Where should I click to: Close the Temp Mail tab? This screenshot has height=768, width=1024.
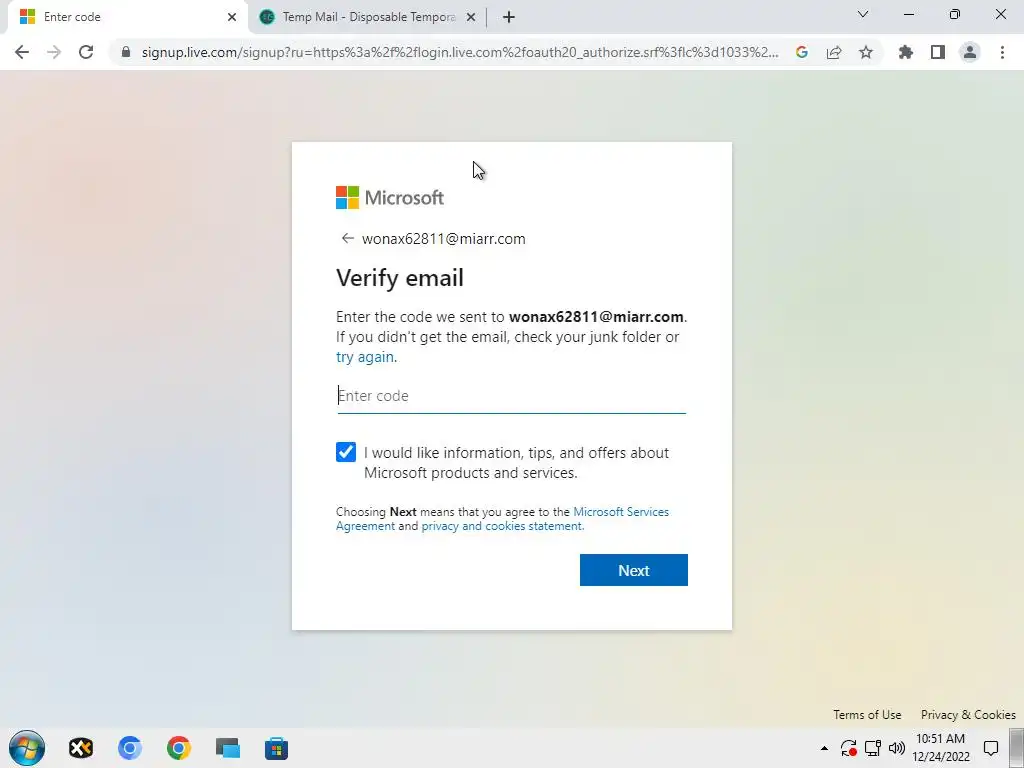pos(471,17)
